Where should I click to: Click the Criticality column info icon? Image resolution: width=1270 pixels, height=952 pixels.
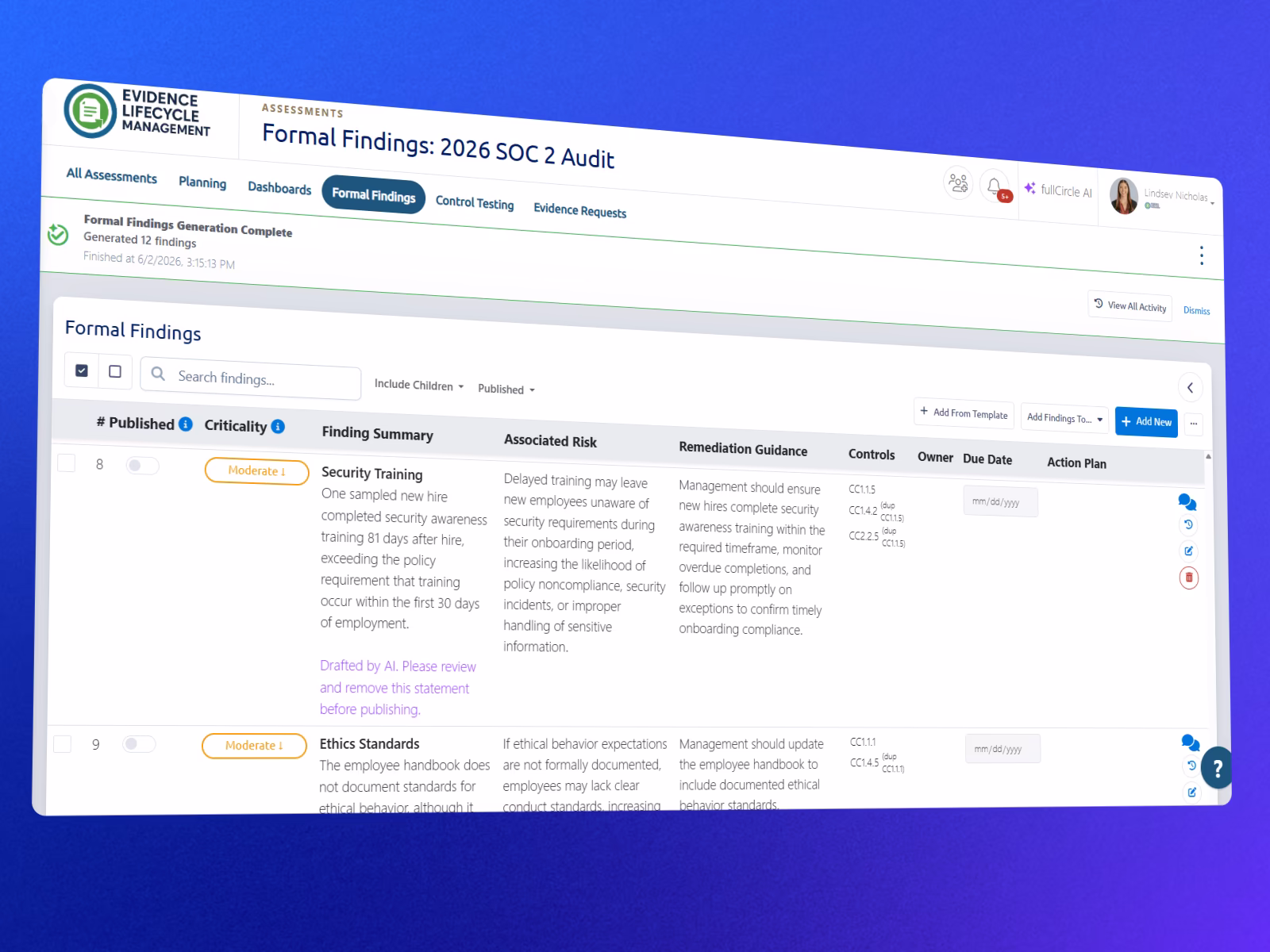click(x=278, y=426)
